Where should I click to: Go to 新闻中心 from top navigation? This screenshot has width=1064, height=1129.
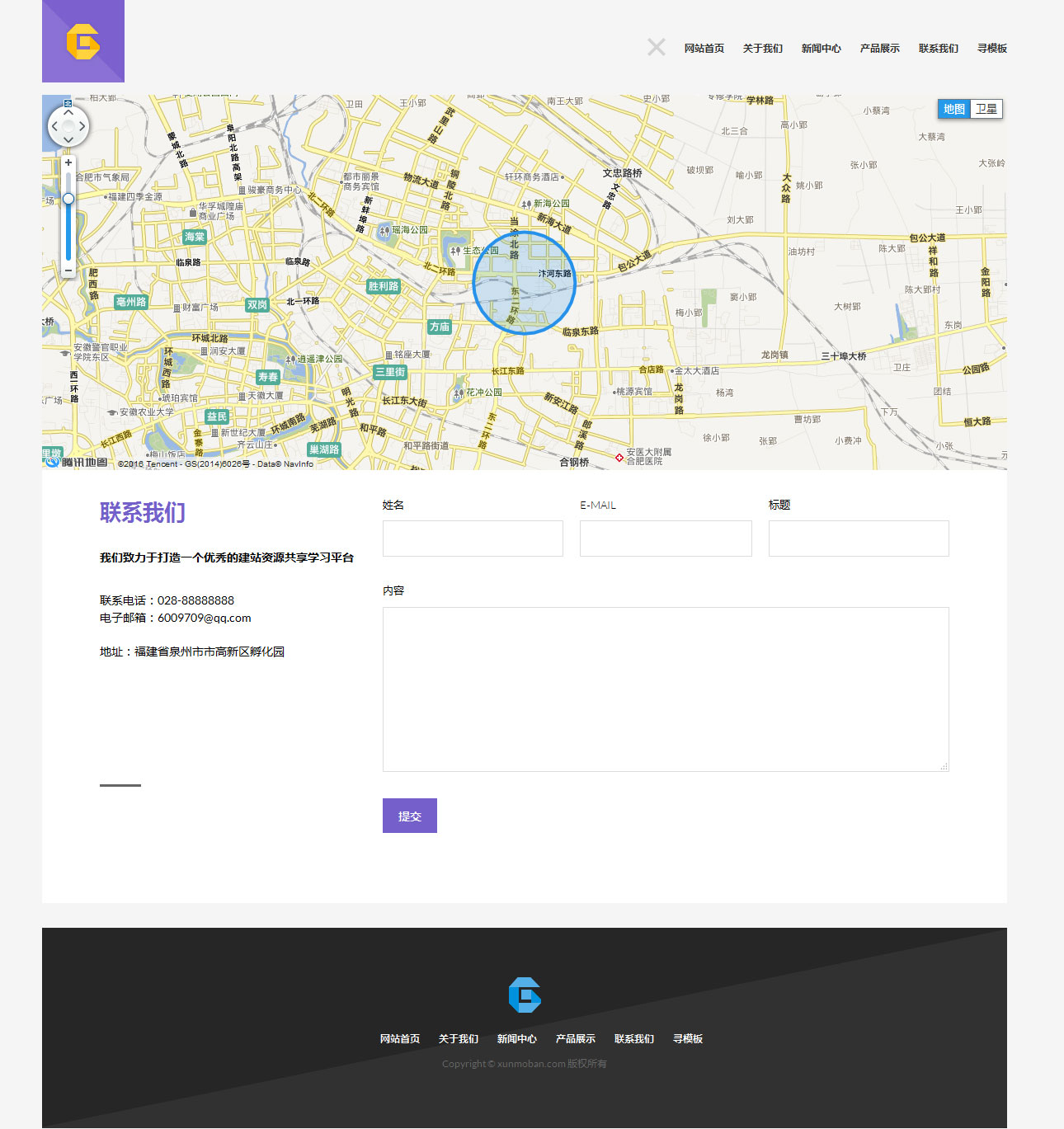(821, 49)
